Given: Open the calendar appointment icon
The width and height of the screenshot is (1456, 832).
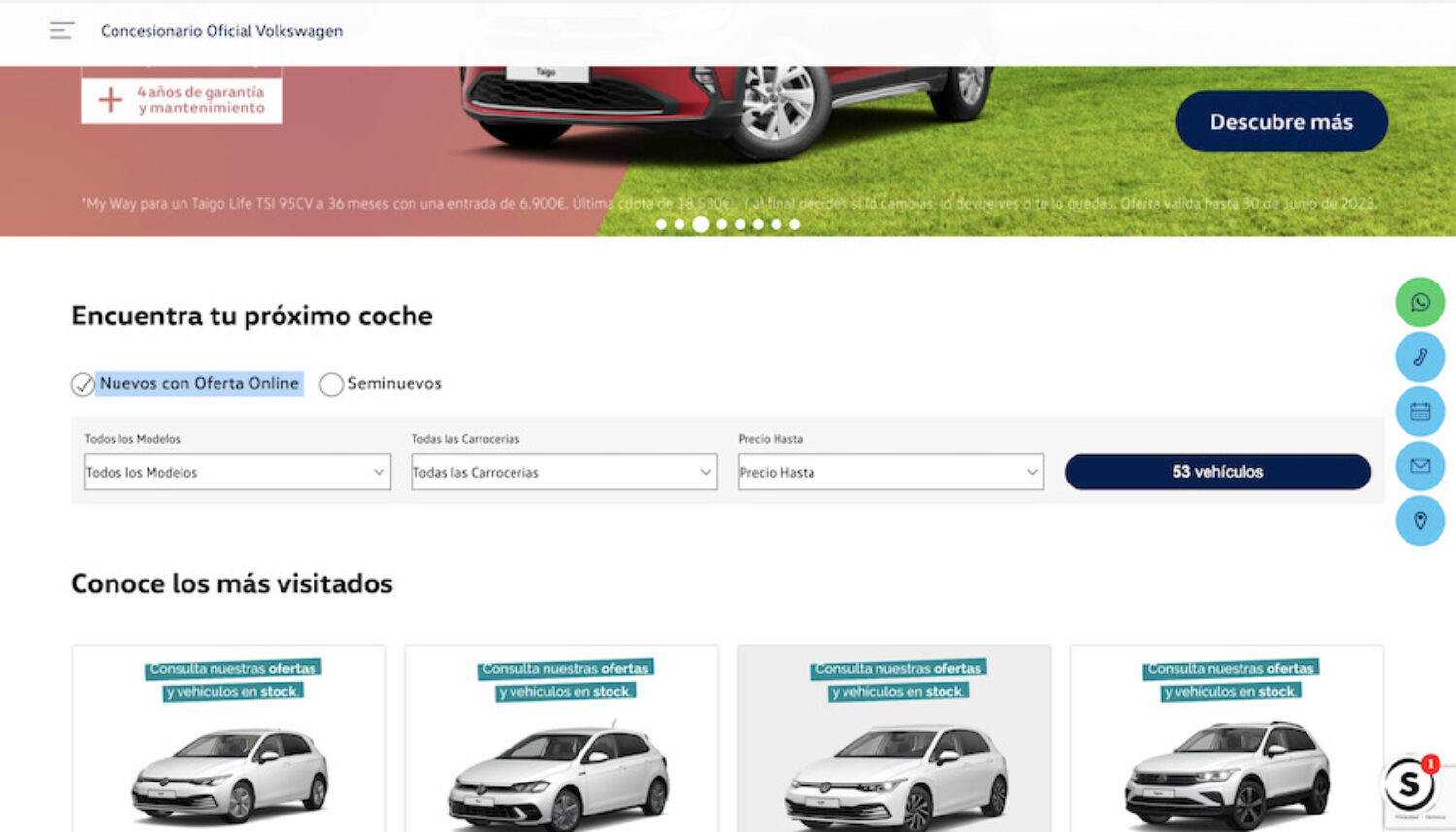Looking at the screenshot, I should pos(1420,412).
